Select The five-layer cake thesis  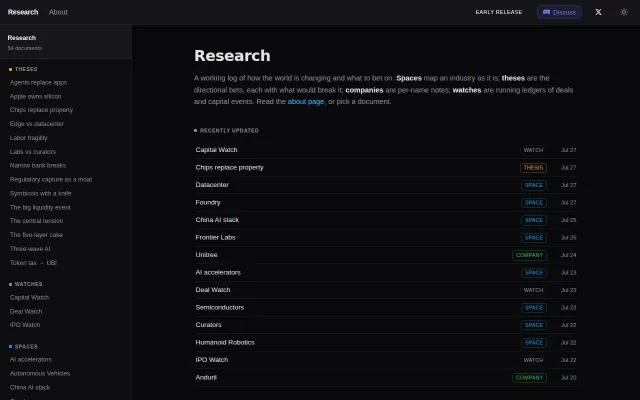pyautogui.click(x=36, y=235)
